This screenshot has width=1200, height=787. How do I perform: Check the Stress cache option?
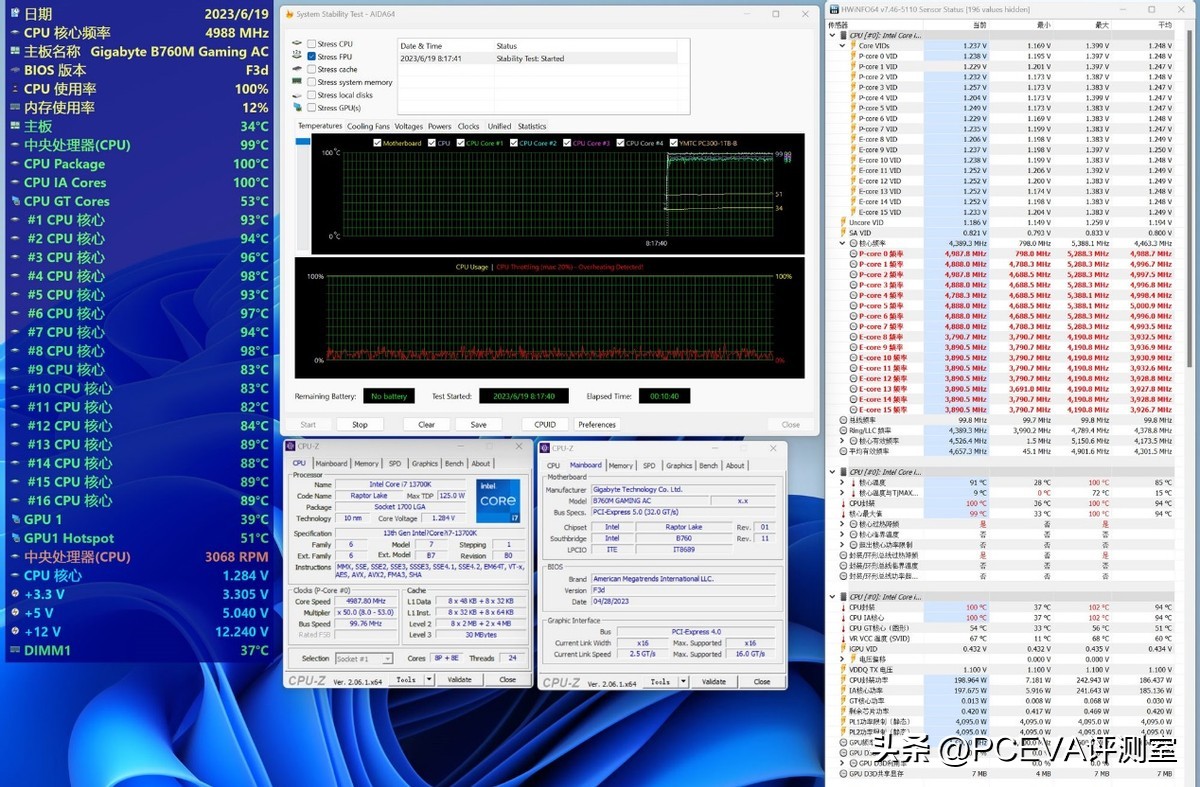[312, 69]
